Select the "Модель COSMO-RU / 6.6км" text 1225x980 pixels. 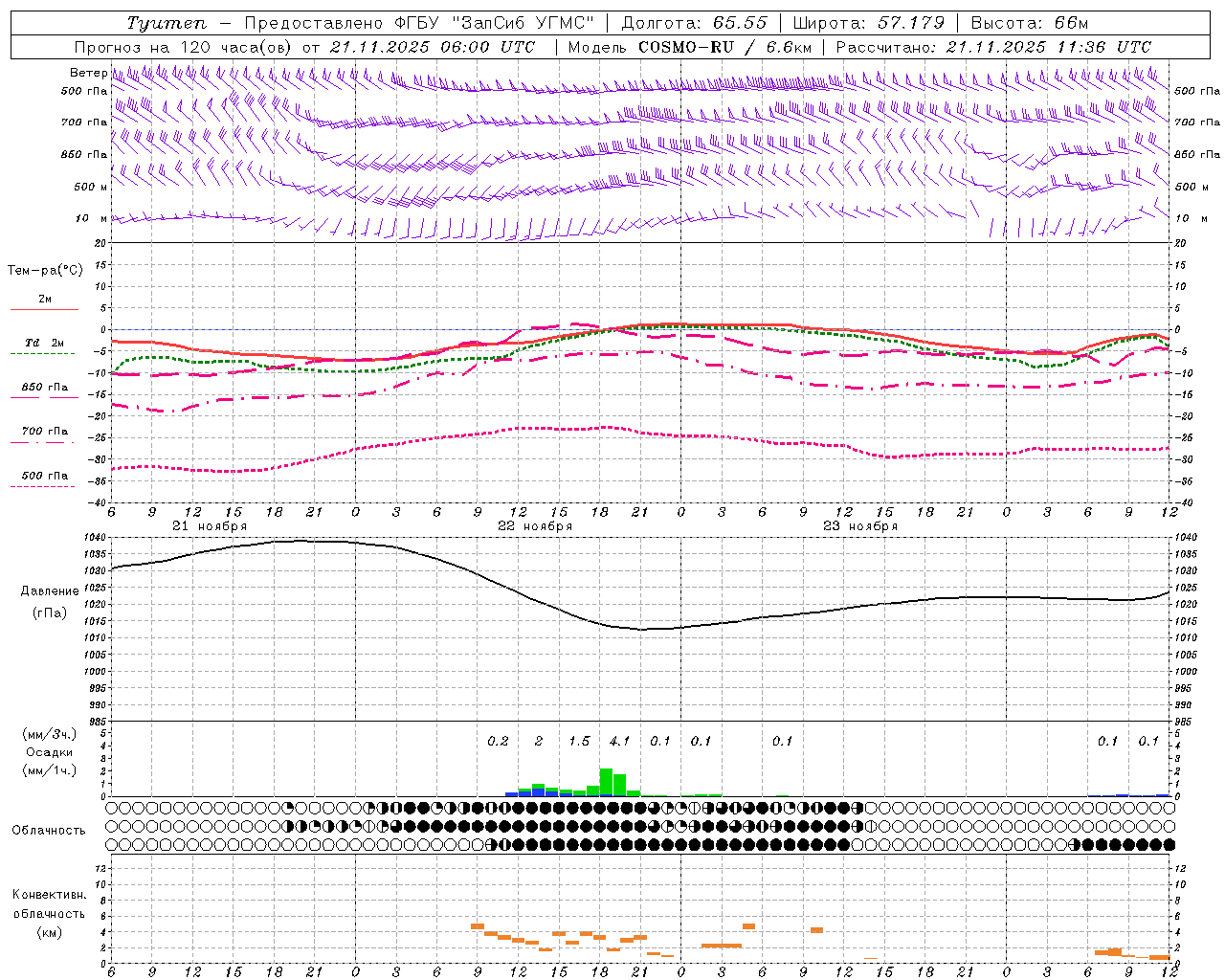point(690,47)
